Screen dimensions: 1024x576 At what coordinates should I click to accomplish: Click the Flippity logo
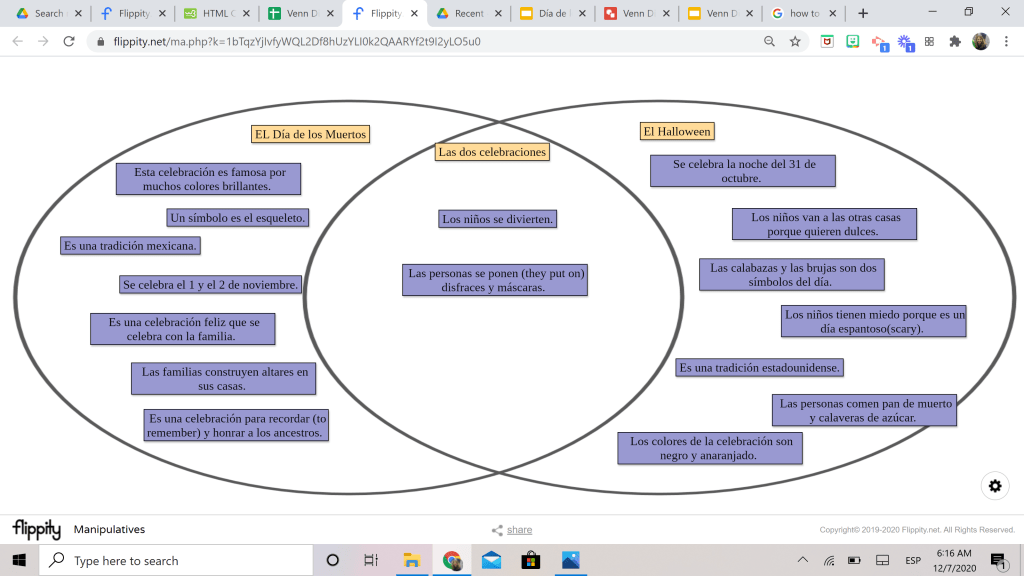[x=36, y=529]
